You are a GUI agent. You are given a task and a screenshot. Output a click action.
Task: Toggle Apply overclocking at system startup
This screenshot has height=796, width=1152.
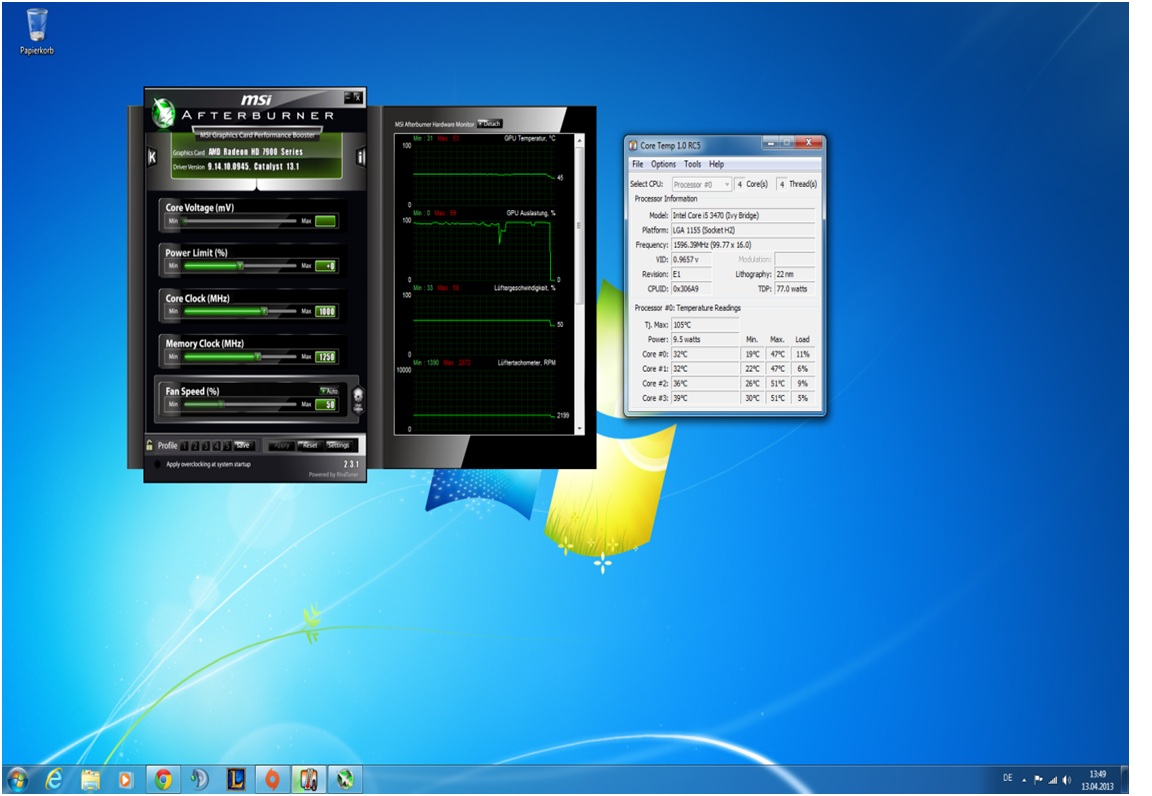(157, 465)
